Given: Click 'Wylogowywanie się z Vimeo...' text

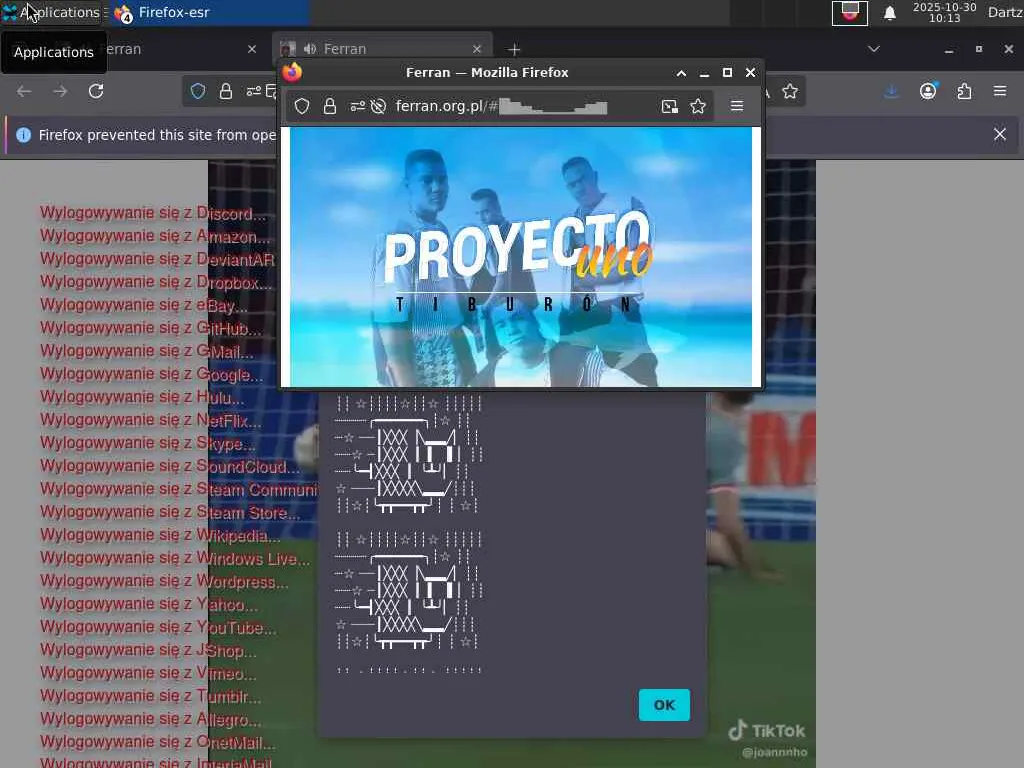Looking at the screenshot, I should tap(148, 673).
